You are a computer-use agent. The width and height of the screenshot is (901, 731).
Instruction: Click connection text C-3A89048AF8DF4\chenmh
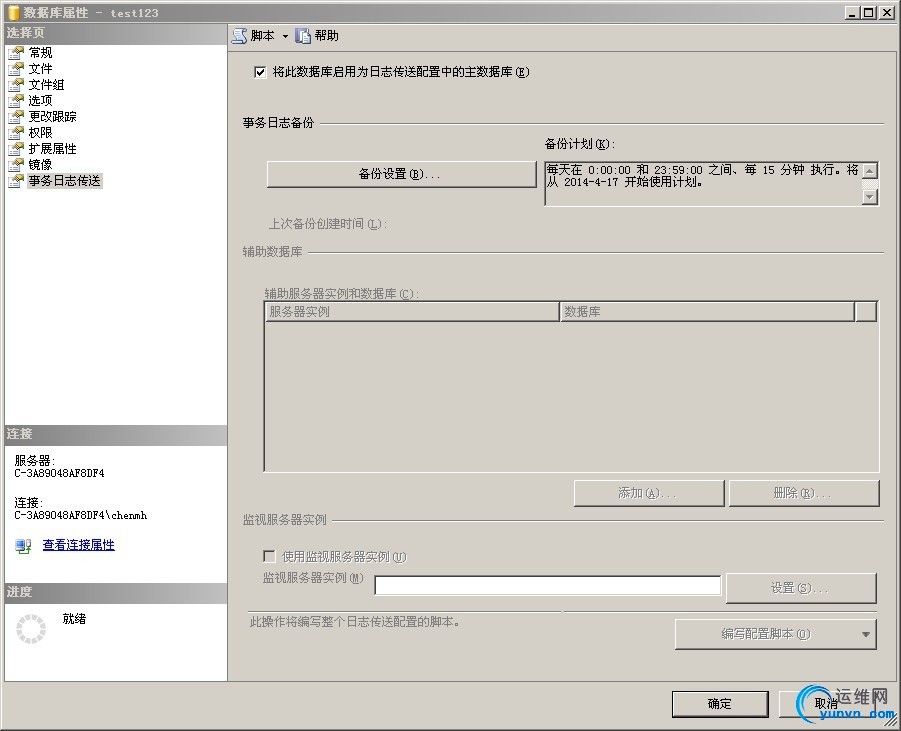[80, 515]
